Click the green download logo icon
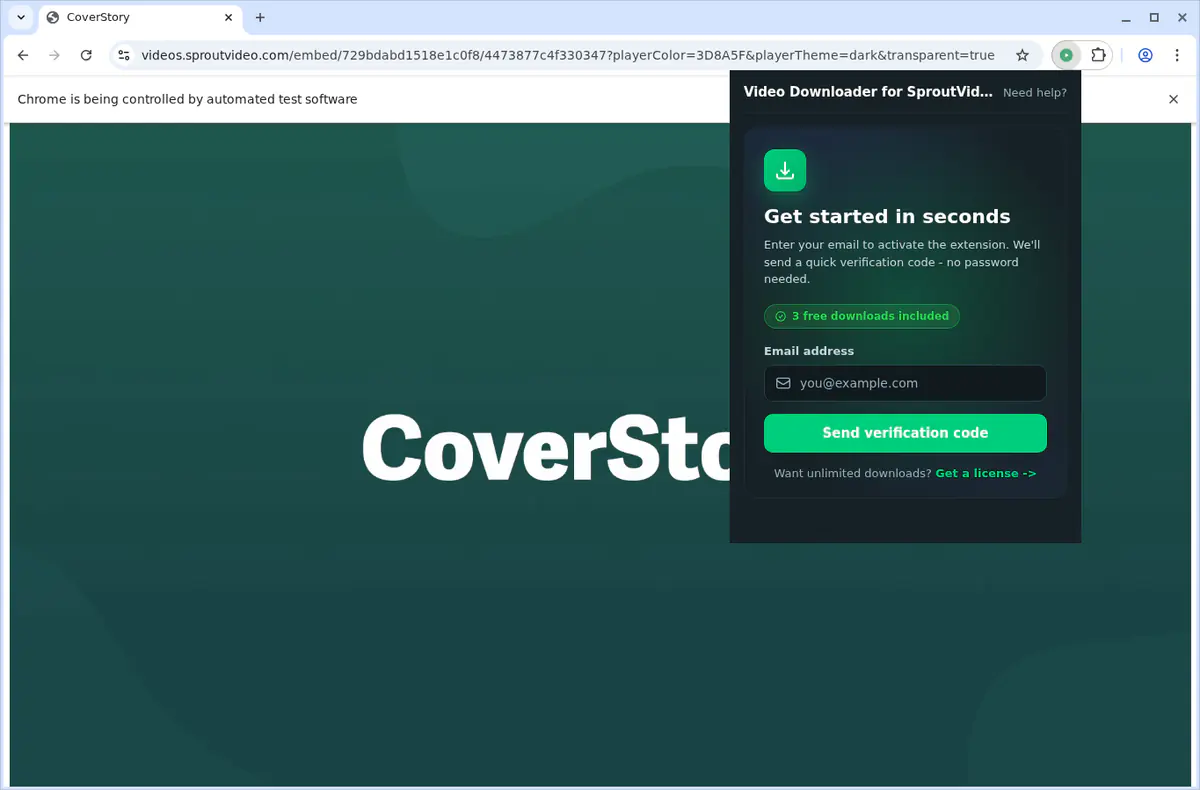The height and width of the screenshot is (790, 1200). coord(785,170)
